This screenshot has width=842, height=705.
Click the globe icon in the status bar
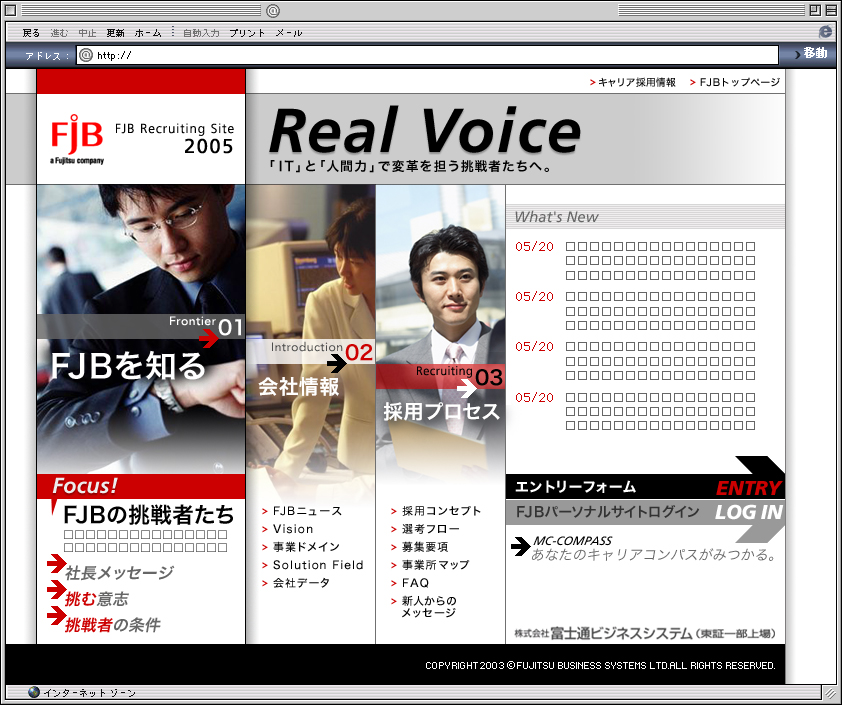tap(34, 692)
